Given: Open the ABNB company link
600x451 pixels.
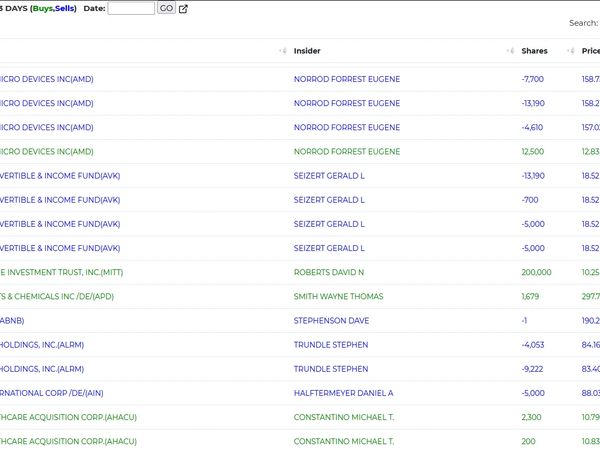Looking at the screenshot, I should tap(12, 321).
